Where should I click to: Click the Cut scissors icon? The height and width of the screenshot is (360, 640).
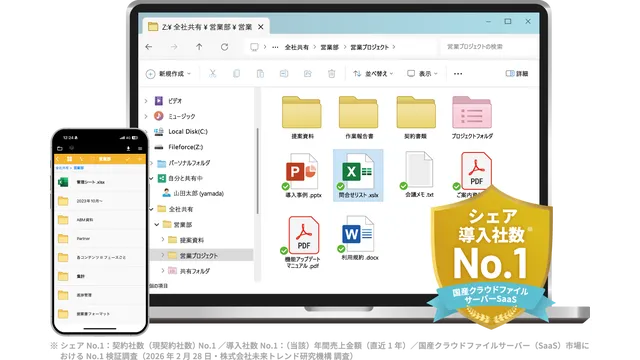tap(212, 73)
